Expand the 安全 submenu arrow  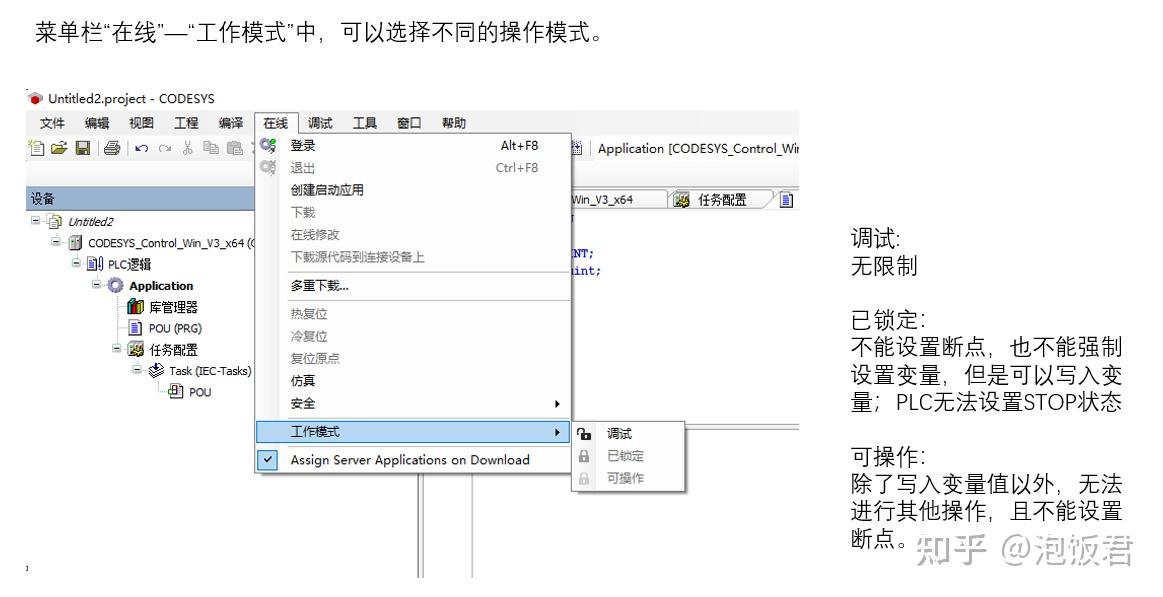tap(557, 404)
